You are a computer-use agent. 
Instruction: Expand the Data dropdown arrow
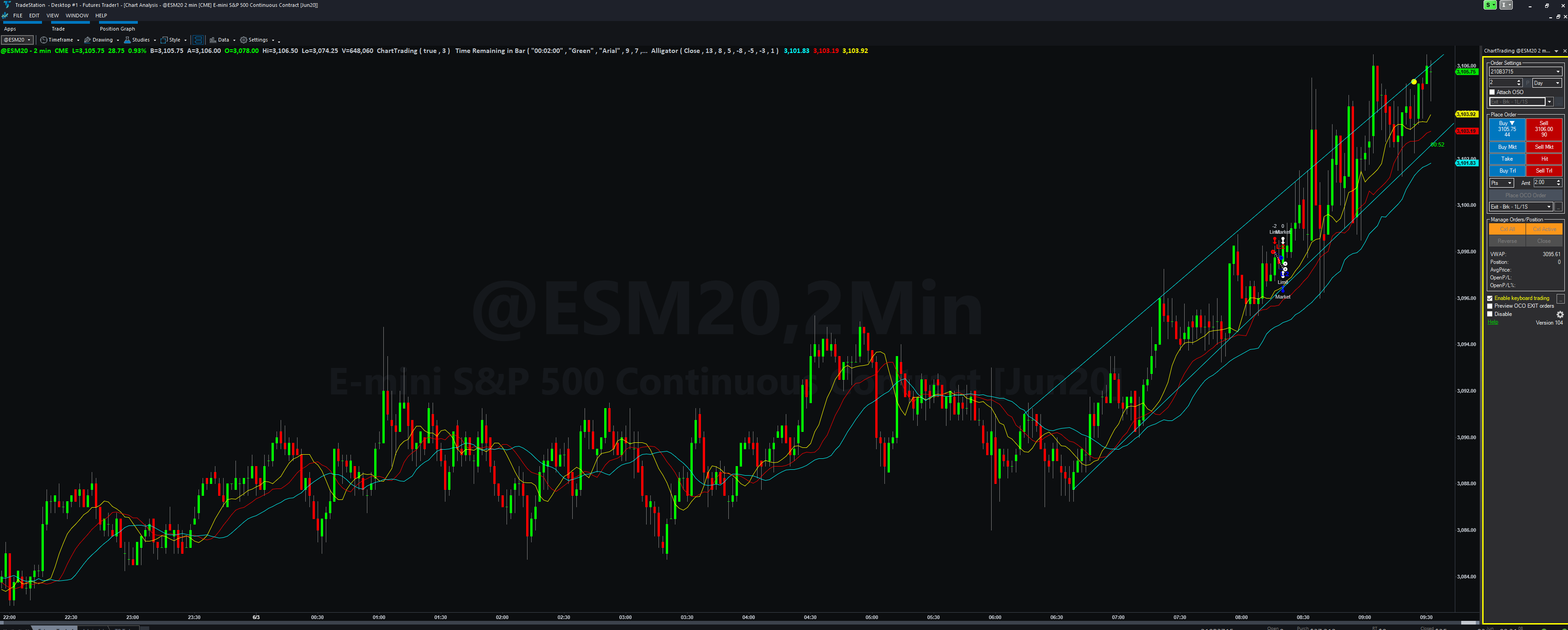pyautogui.click(x=235, y=40)
